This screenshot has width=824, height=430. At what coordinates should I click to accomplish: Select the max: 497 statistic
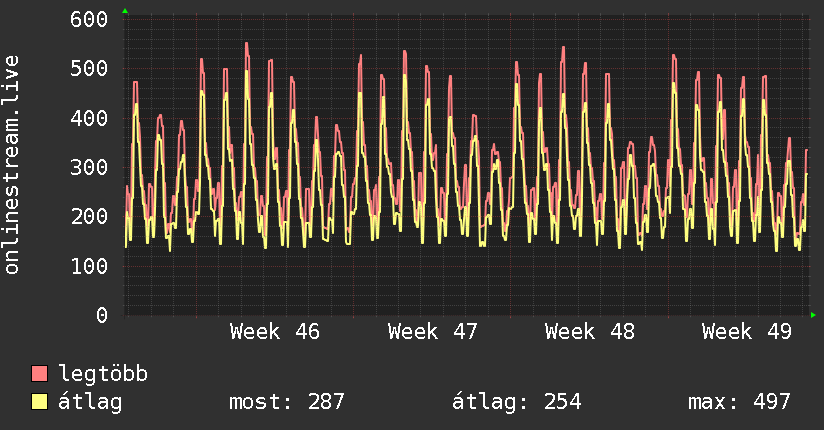click(x=739, y=402)
